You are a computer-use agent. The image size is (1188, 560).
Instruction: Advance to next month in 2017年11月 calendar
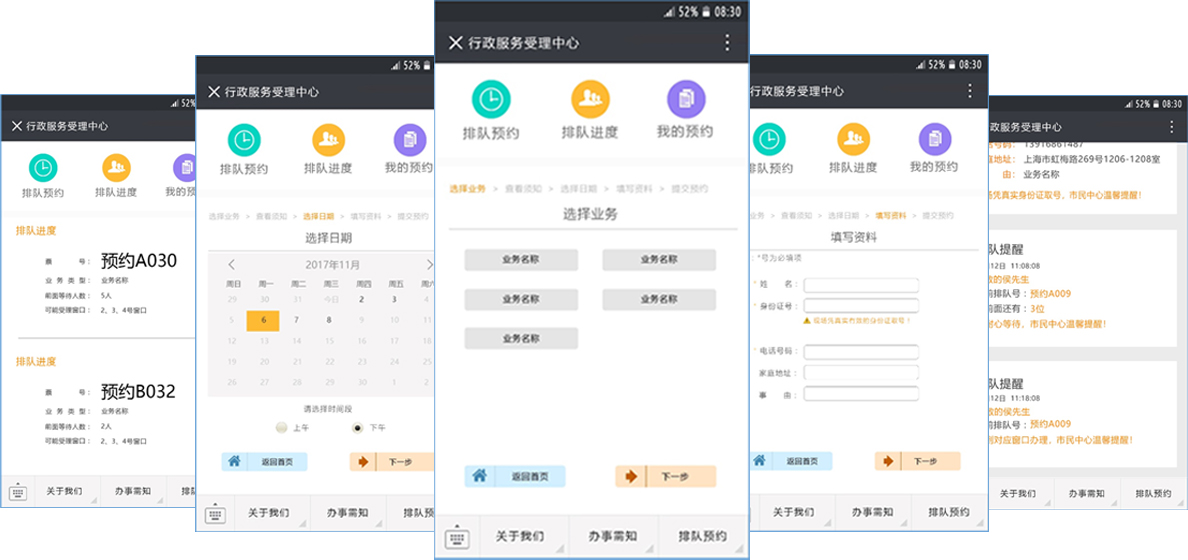(x=430, y=265)
